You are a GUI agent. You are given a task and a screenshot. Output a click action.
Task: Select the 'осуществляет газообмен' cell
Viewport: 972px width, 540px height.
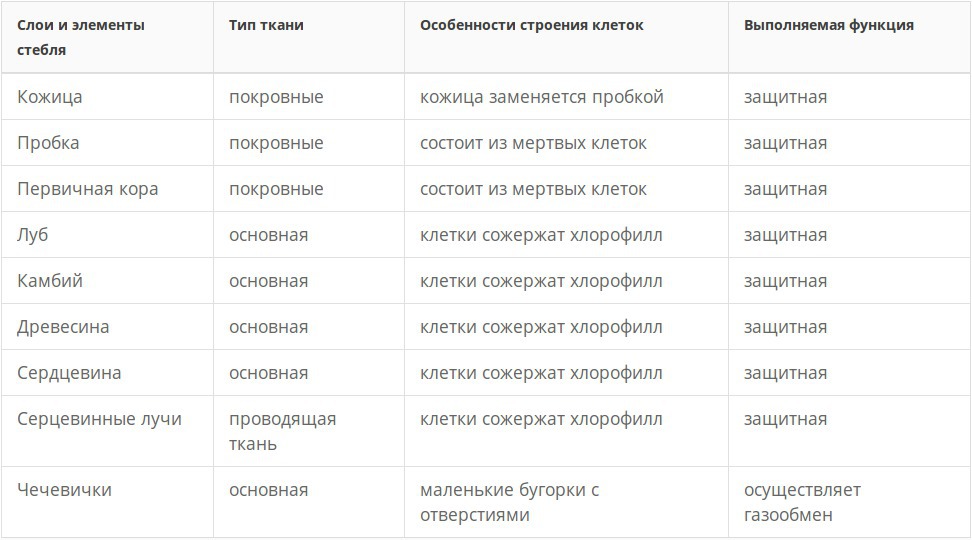(802, 503)
